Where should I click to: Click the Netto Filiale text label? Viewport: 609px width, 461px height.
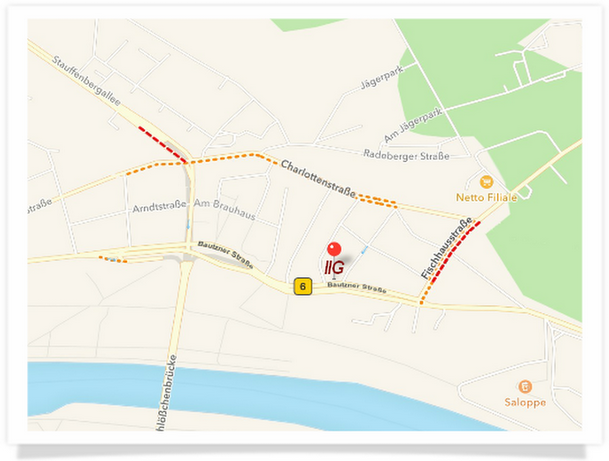click(486, 198)
